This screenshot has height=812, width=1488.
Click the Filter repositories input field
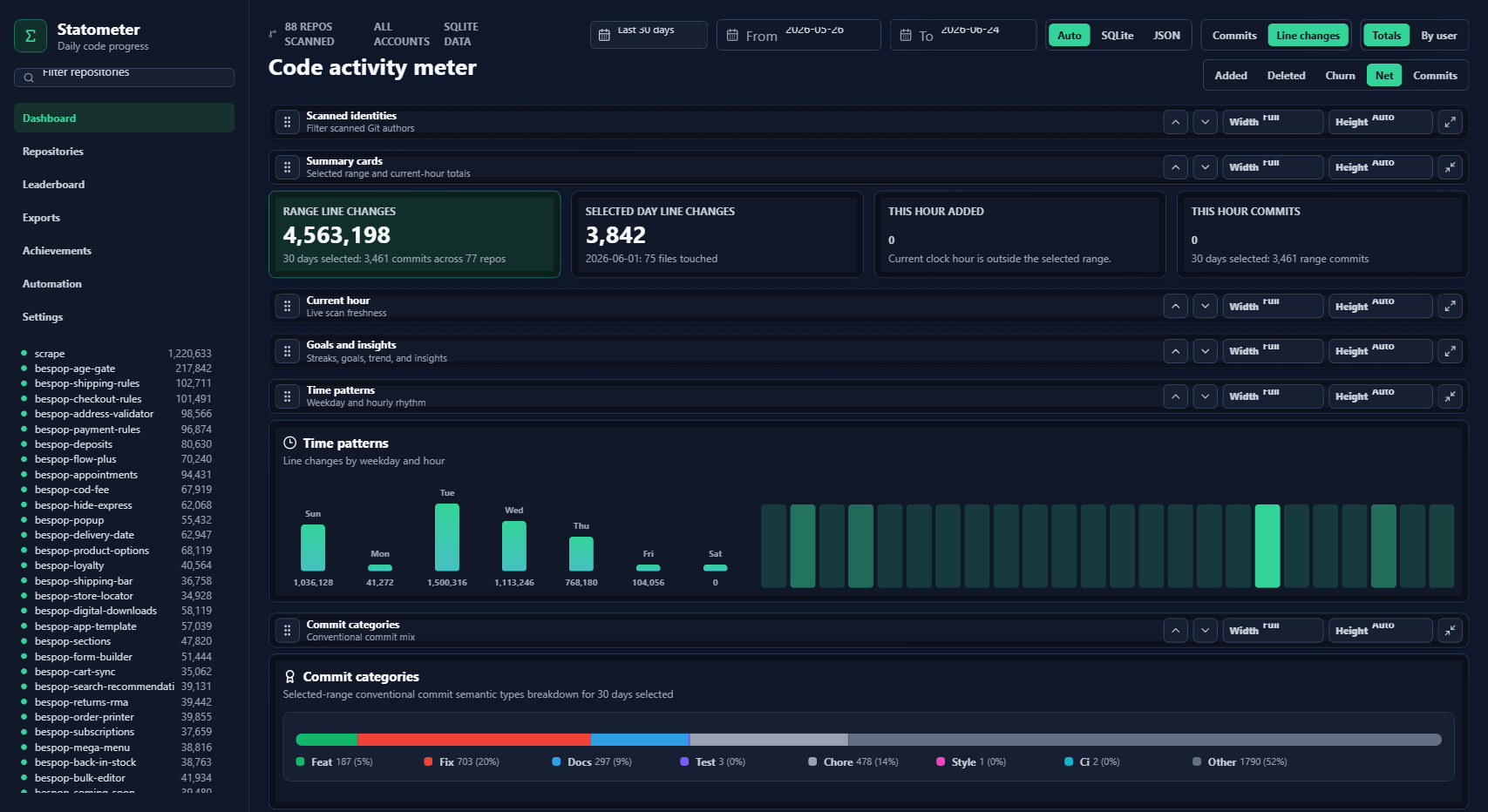point(124,78)
